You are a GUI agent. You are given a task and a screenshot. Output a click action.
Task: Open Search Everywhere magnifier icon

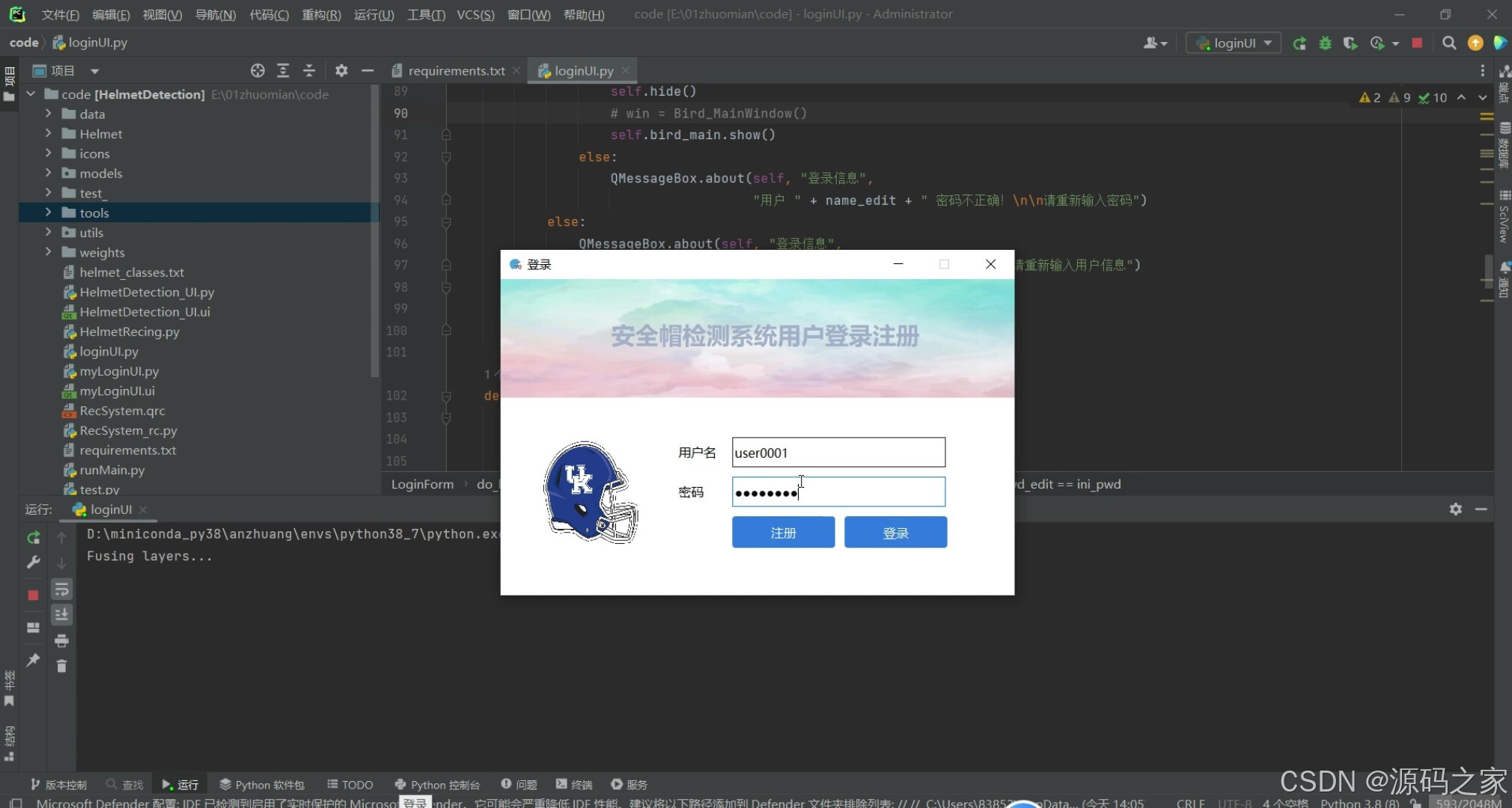(x=1449, y=43)
